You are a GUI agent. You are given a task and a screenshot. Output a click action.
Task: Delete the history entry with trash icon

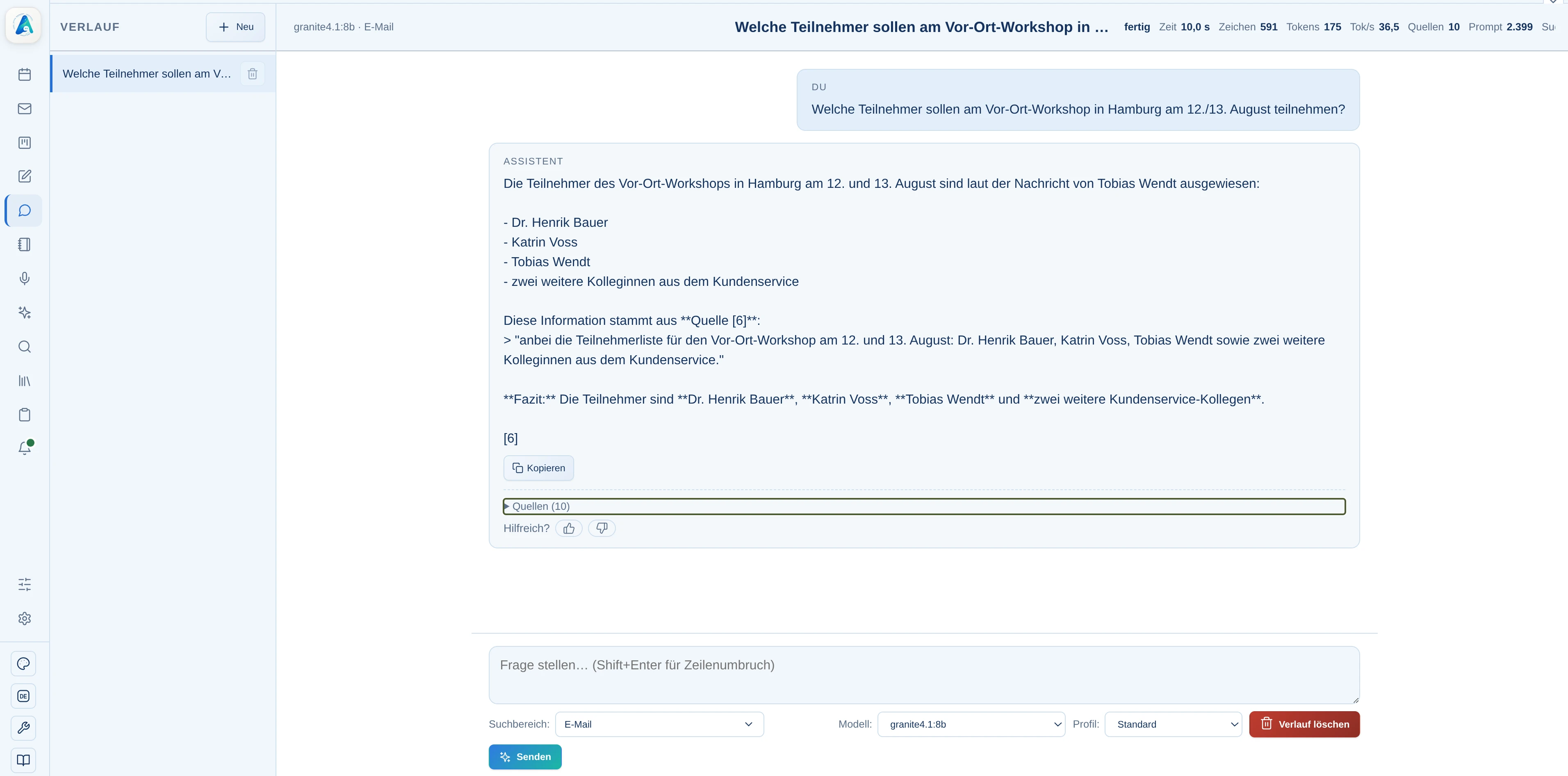(253, 74)
